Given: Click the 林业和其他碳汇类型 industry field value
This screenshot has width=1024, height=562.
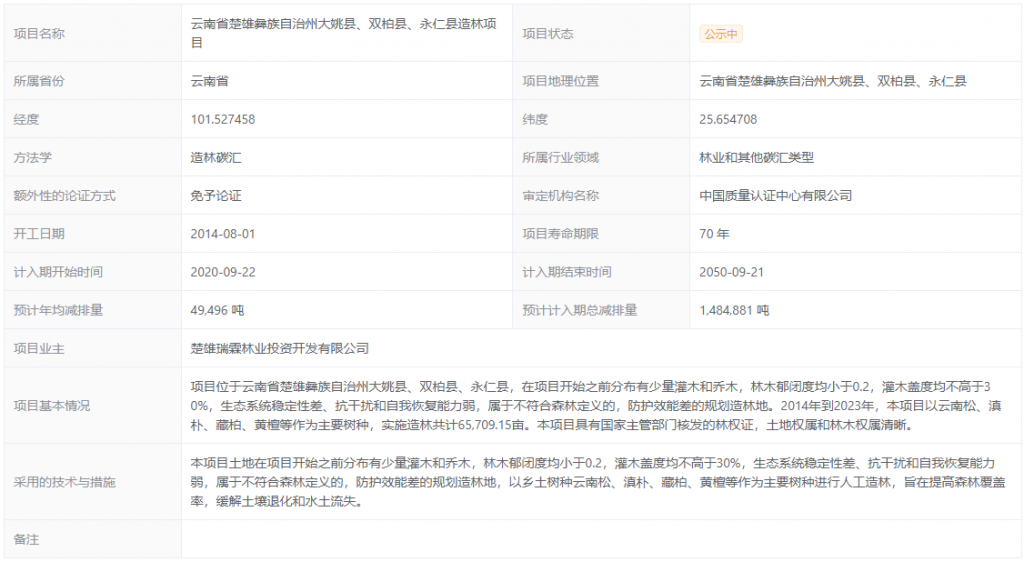Looking at the screenshot, I should click(757, 157).
